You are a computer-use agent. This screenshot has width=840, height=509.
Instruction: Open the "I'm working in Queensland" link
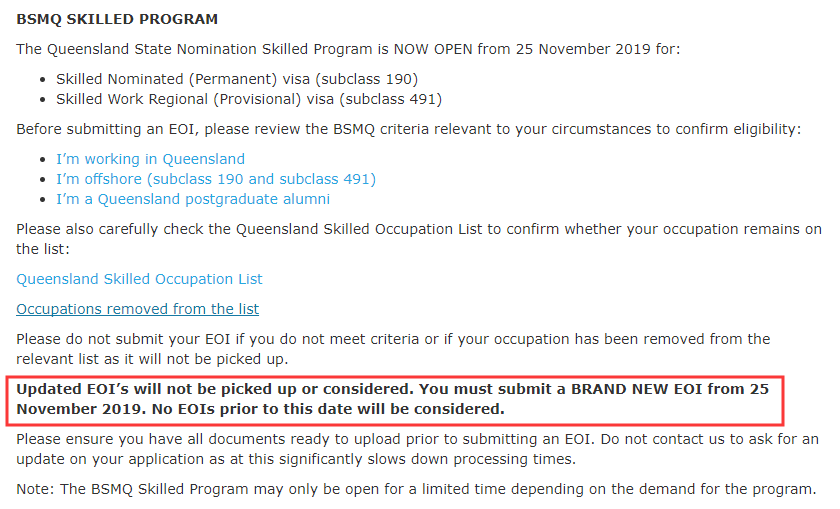click(150, 159)
